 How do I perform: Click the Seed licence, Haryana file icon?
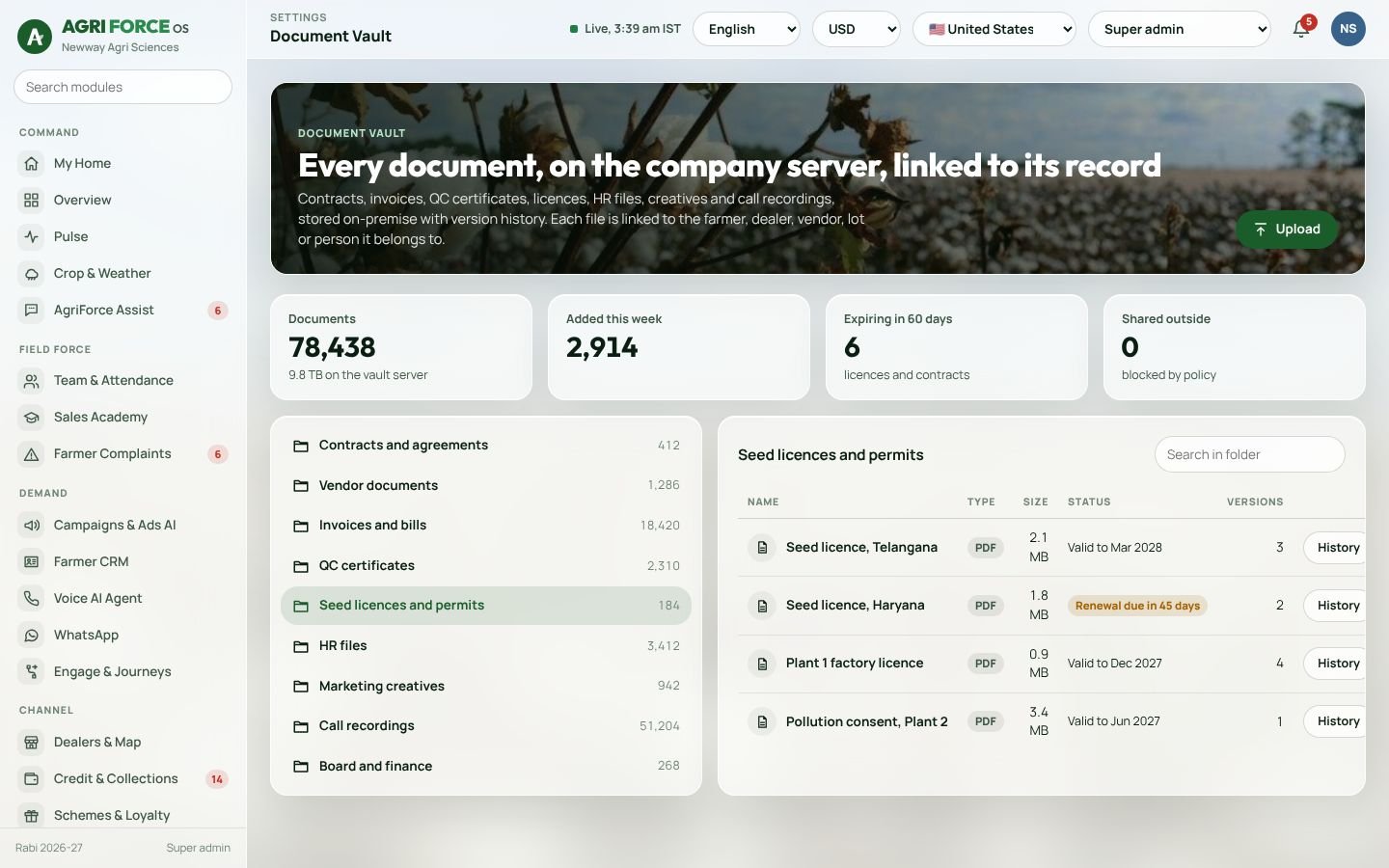tap(762, 605)
